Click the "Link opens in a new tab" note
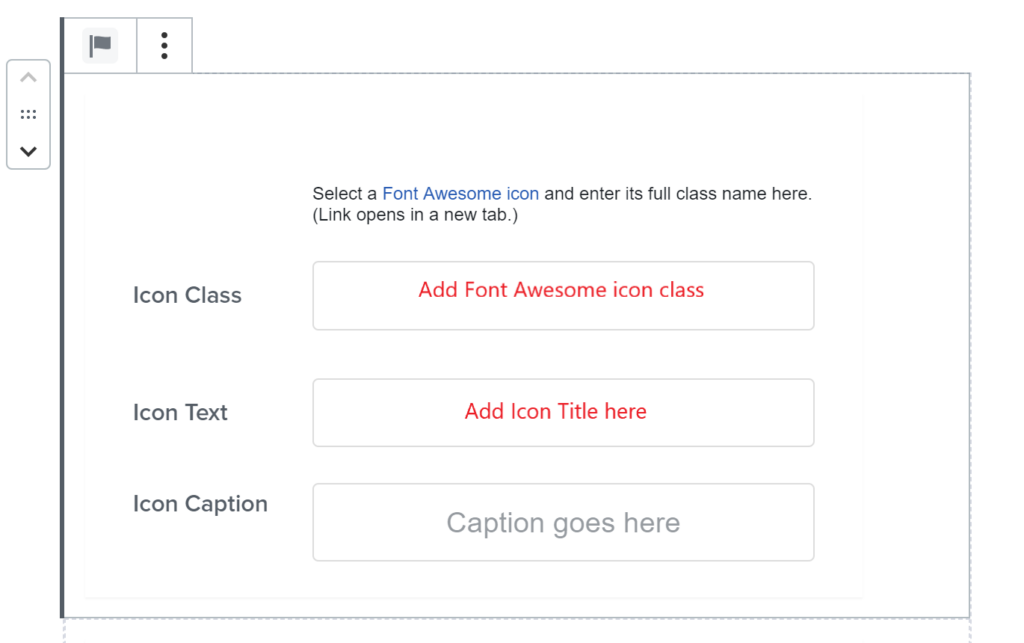Screen dimensions: 1024x643 pyautogui.click(x=415, y=215)
